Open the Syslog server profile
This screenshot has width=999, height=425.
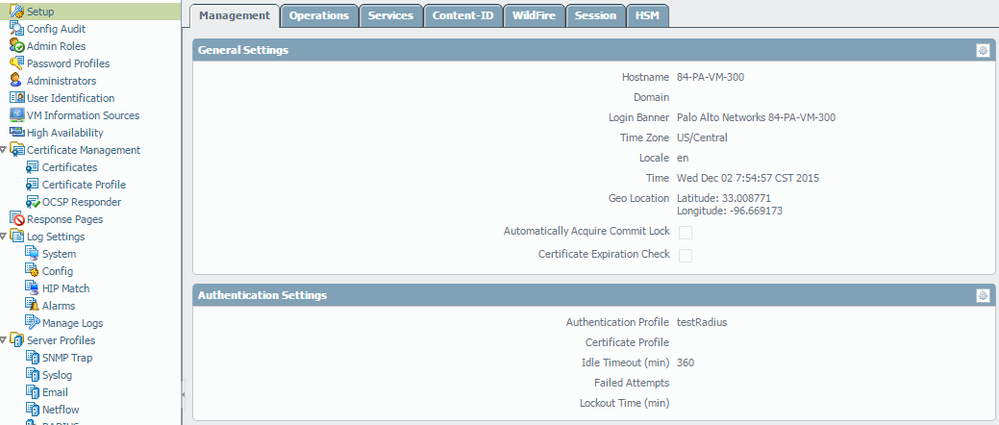[56, 375]
